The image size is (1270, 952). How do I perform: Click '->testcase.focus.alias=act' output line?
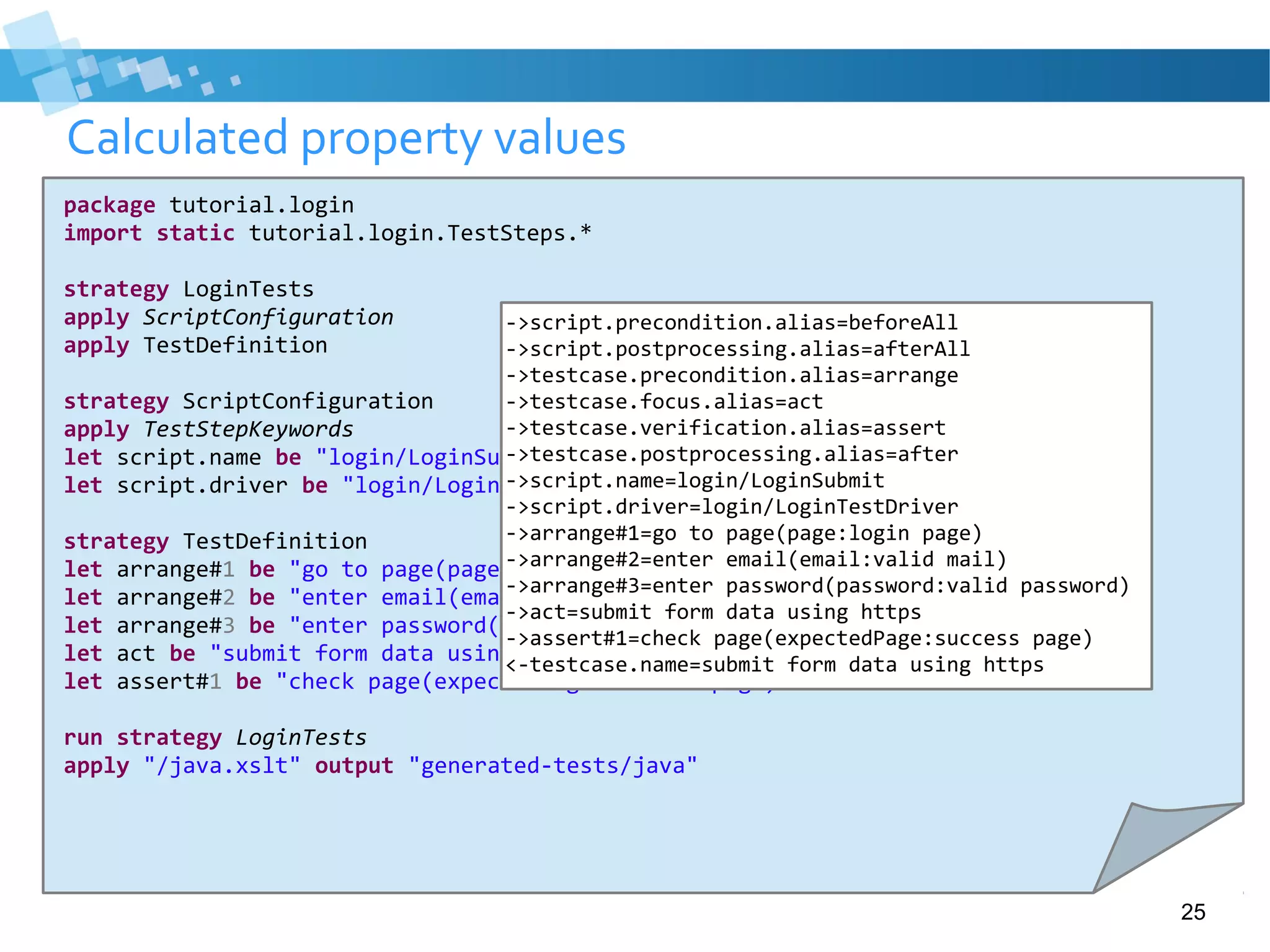point(664,402)
